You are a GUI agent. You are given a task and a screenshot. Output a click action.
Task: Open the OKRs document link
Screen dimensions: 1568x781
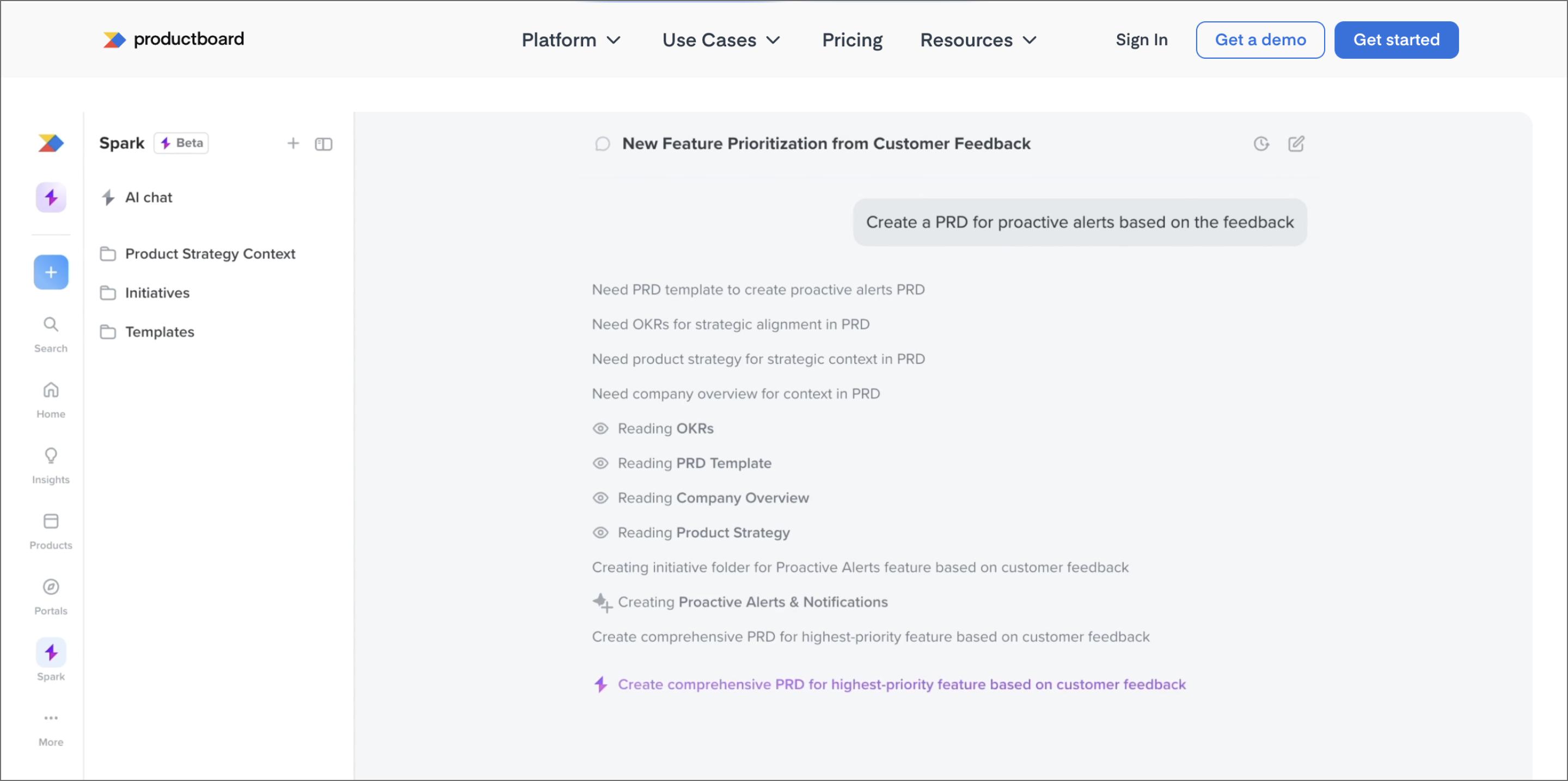point(695,429)
